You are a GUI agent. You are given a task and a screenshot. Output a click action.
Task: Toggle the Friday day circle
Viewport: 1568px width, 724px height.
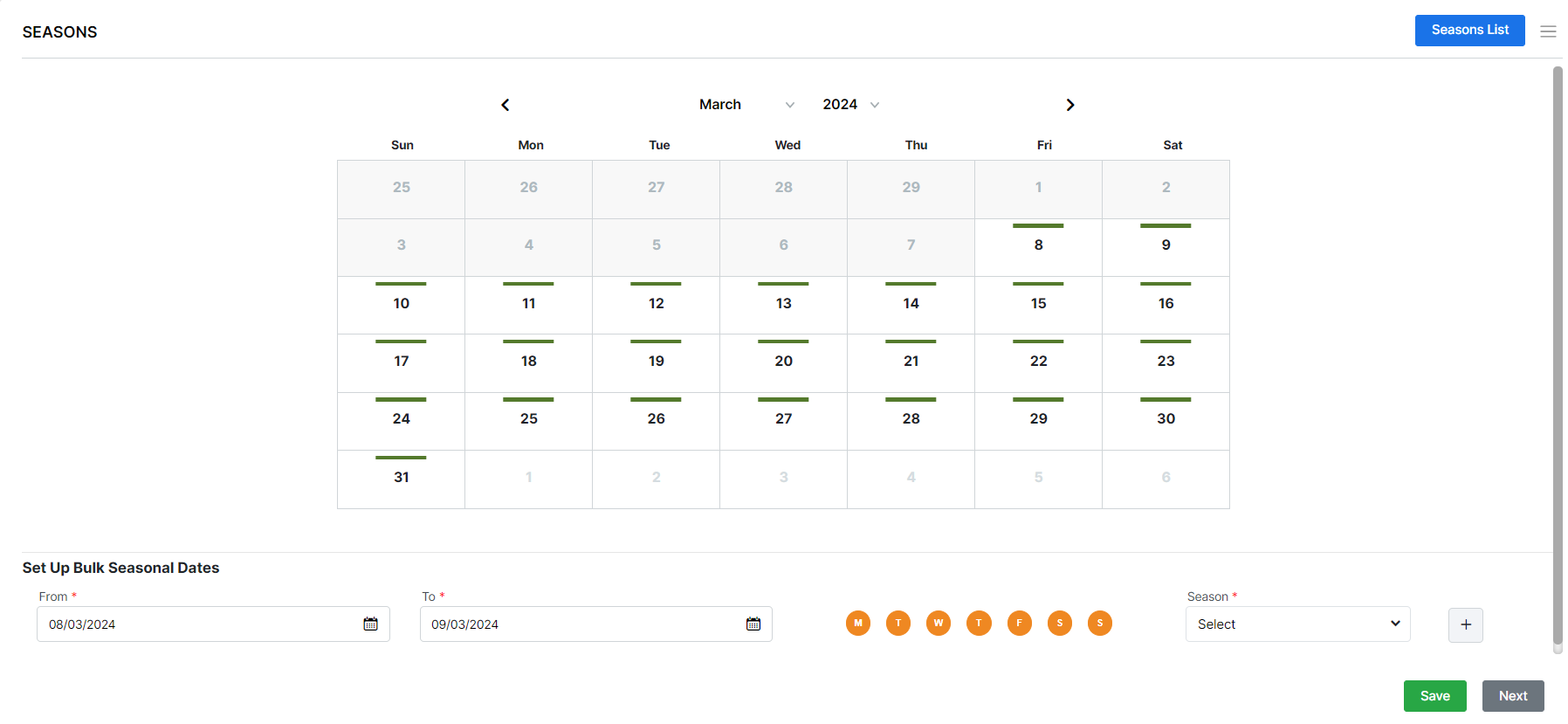[x=1019, y=623]
